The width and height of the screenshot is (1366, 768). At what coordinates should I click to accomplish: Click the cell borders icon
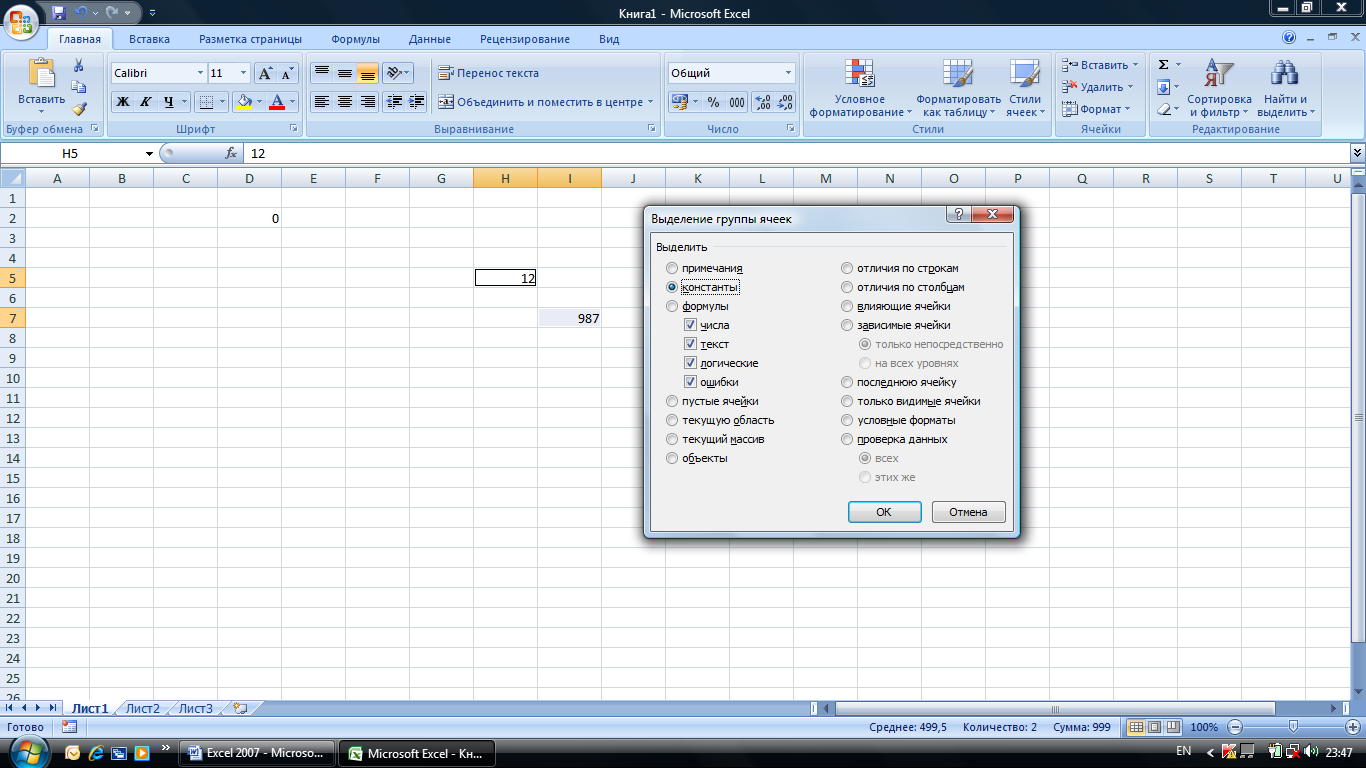205,102
